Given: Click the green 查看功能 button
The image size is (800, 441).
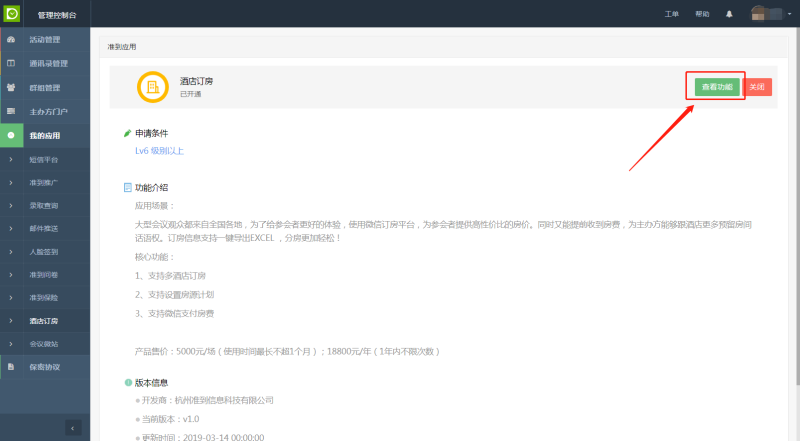Looking at the screenshot, I should (716, 87).
